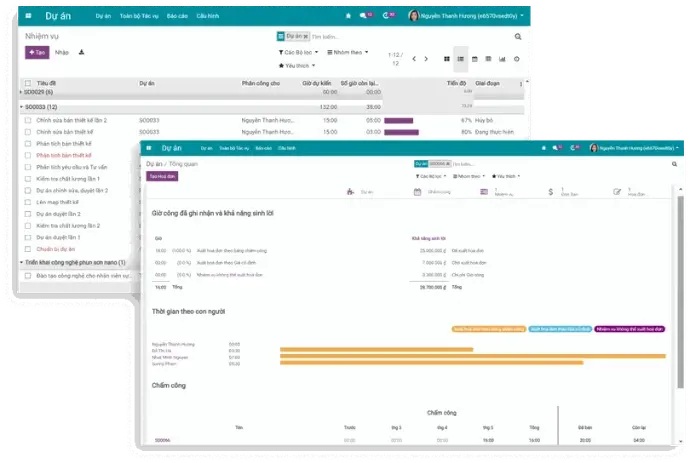The image size is (690, 463).
Task: Tick checkbox for Chỉnh sửa bản thiết kế lần 2
Action: click(28, 120)
